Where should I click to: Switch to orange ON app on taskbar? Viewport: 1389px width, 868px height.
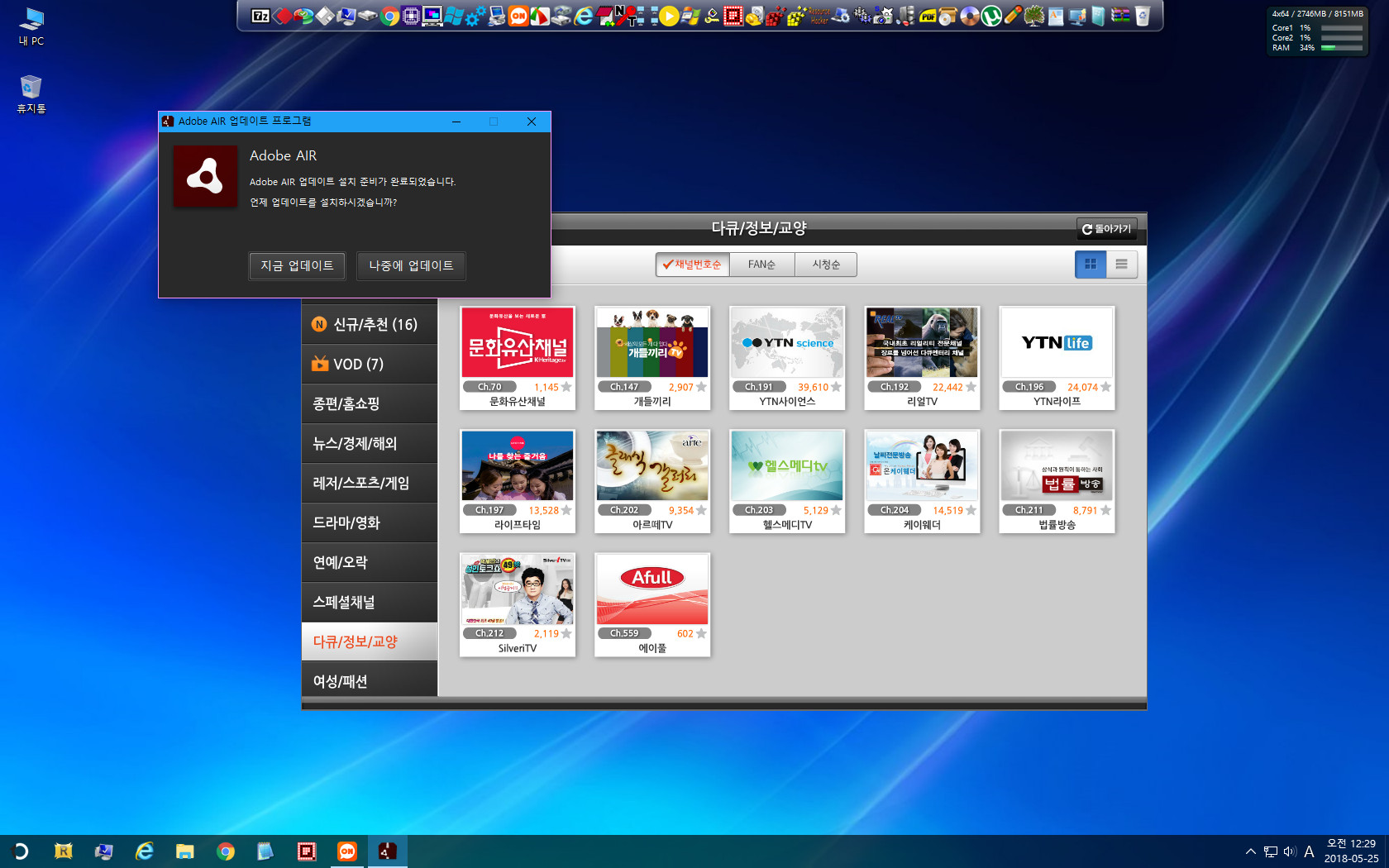(347, 851)
